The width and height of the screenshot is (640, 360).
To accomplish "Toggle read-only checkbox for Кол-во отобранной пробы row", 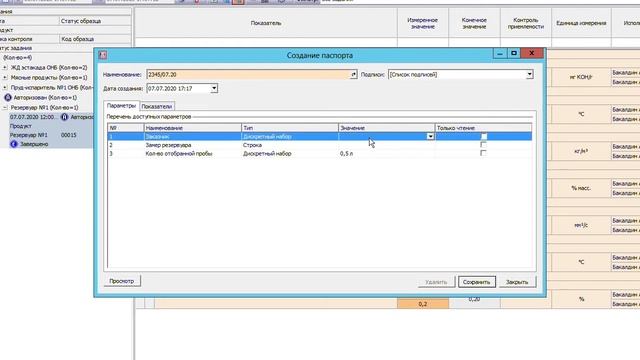I will point(484,153).
